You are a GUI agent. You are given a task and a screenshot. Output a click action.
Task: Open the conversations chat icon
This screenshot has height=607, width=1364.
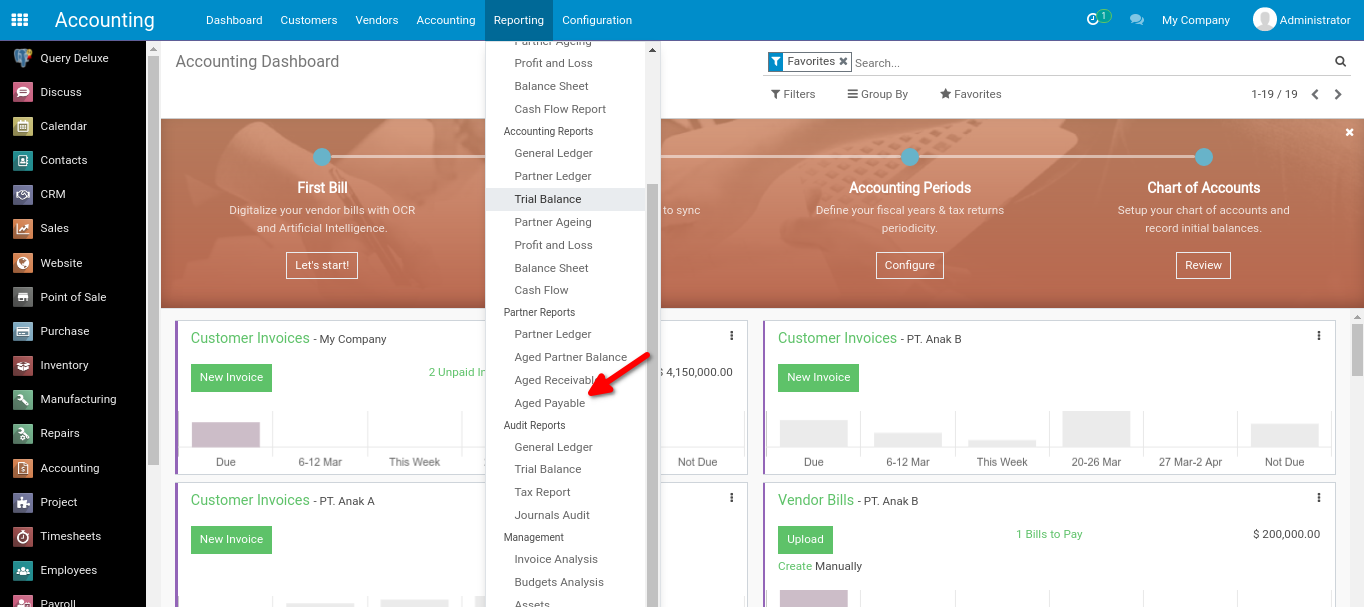pos(1136,20)
